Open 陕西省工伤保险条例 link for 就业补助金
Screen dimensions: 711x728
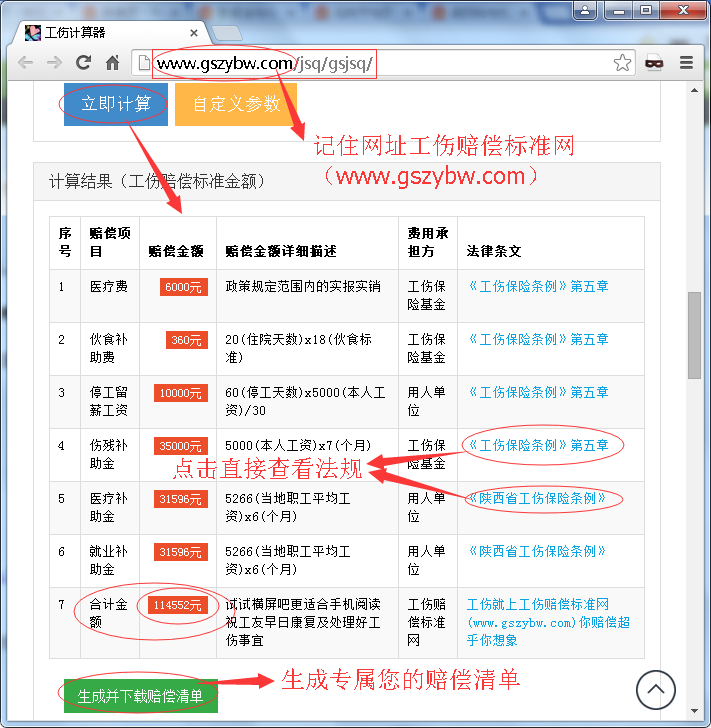[537, 551]
